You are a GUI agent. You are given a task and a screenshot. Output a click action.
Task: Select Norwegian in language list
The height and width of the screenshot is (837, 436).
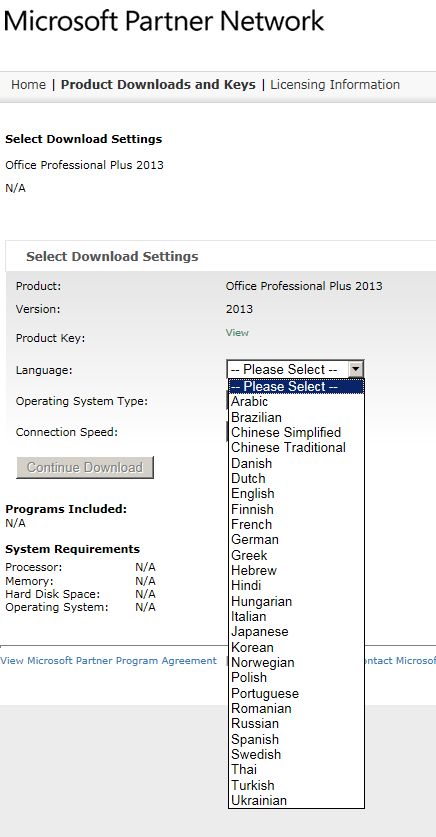click(x=296, y=662)
